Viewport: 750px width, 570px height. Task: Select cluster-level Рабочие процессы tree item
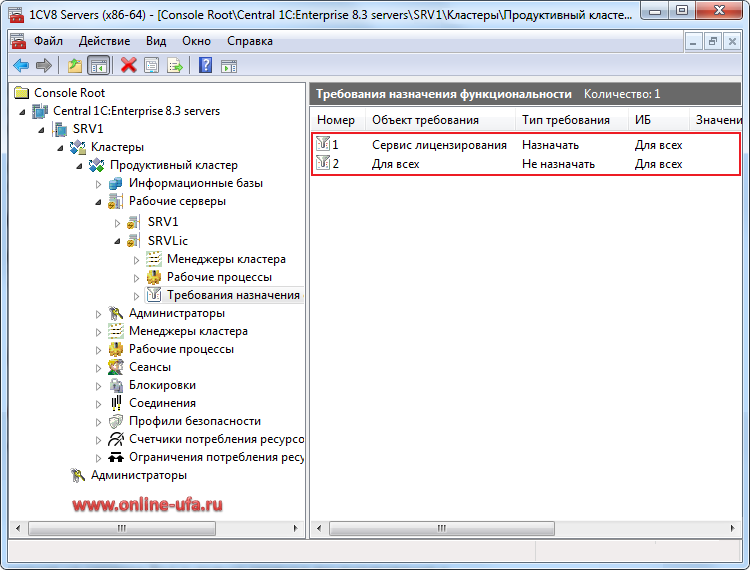coord(181,349)
